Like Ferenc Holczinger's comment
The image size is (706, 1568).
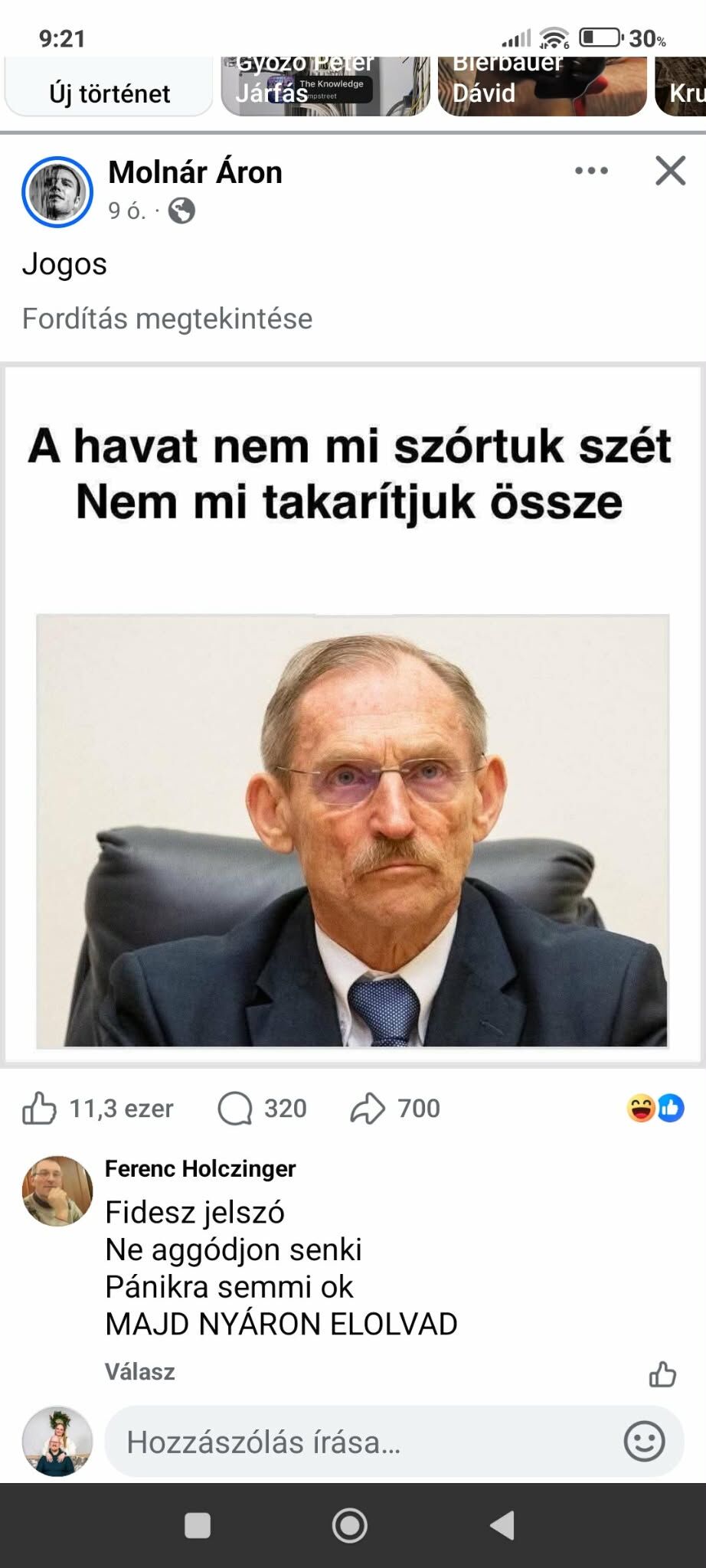coord(662,1374)
